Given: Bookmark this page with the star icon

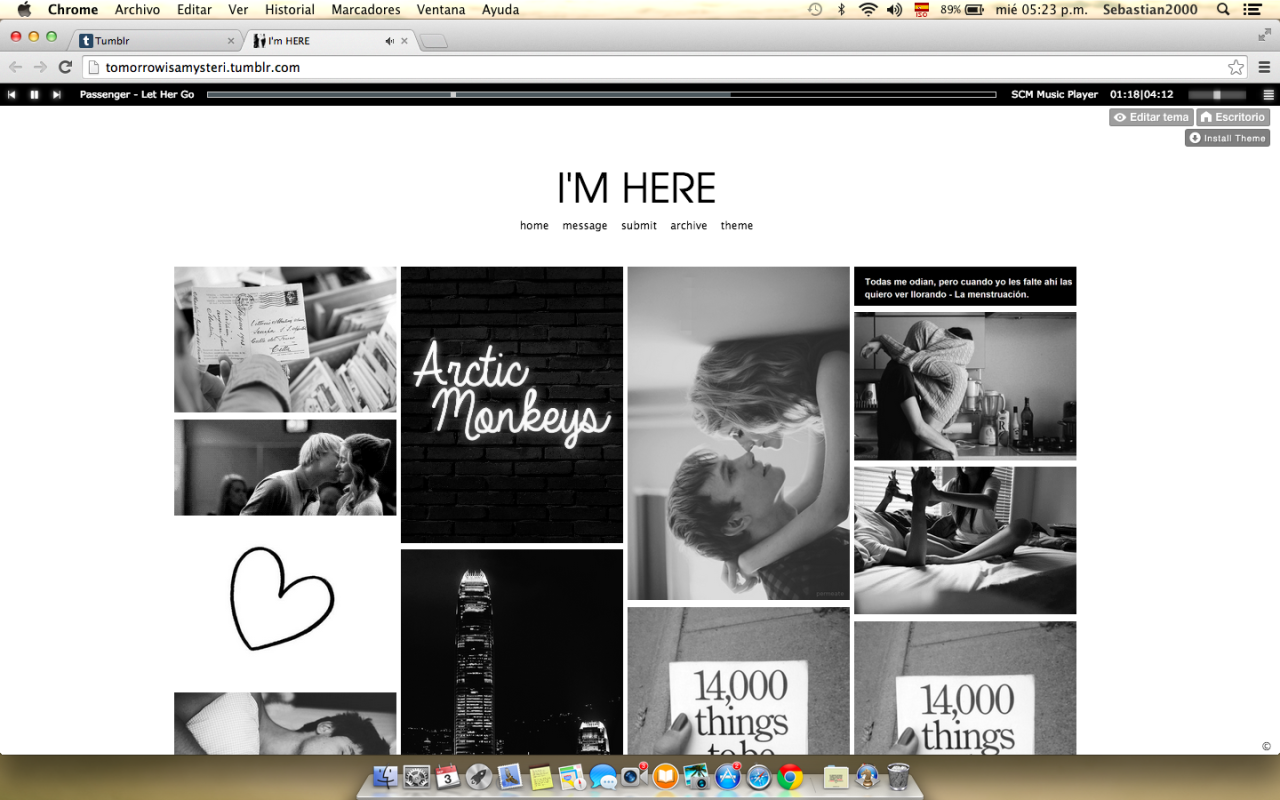Looking at the screenshot, I should pos(1236,67).
